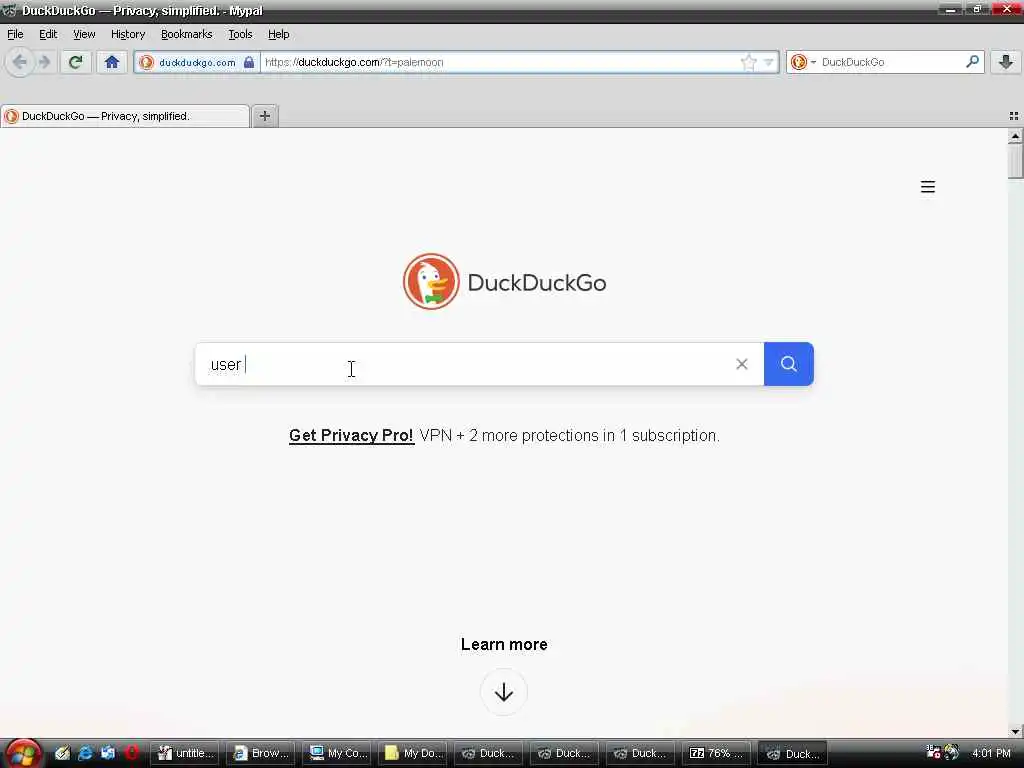Click the down arrow circle under Learn more
Screen dimensions: 1024x768
coord(504,692)
